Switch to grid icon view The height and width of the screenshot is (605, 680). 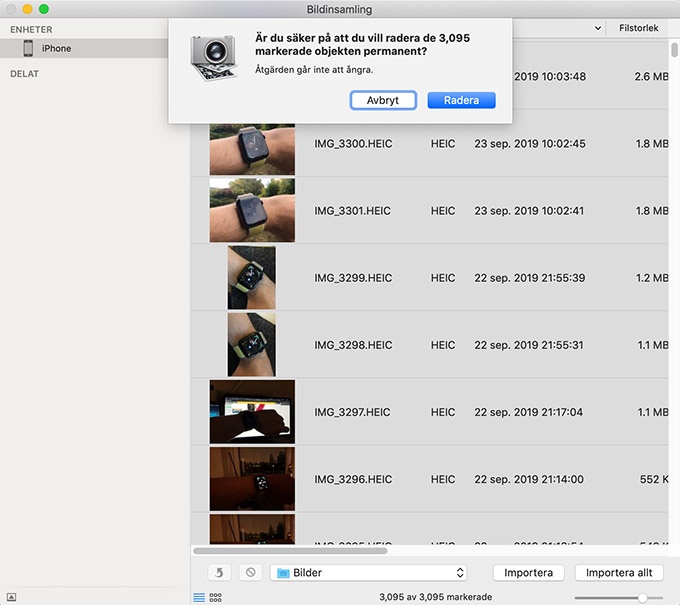click(215, 597)
